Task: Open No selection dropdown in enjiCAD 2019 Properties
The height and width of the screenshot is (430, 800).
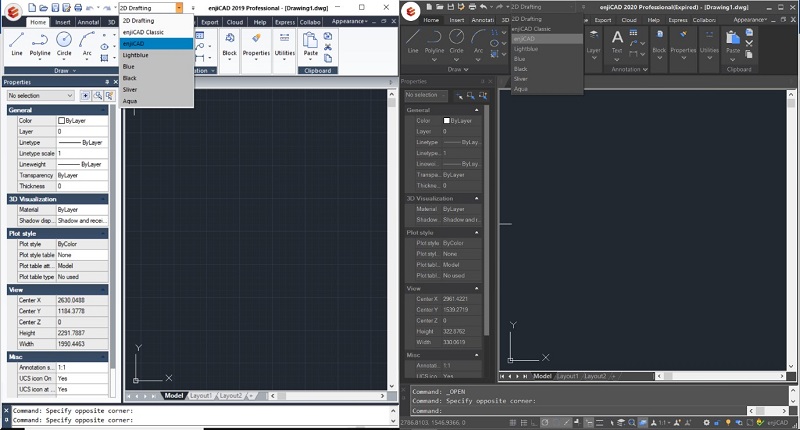Action: pos(40,95)
